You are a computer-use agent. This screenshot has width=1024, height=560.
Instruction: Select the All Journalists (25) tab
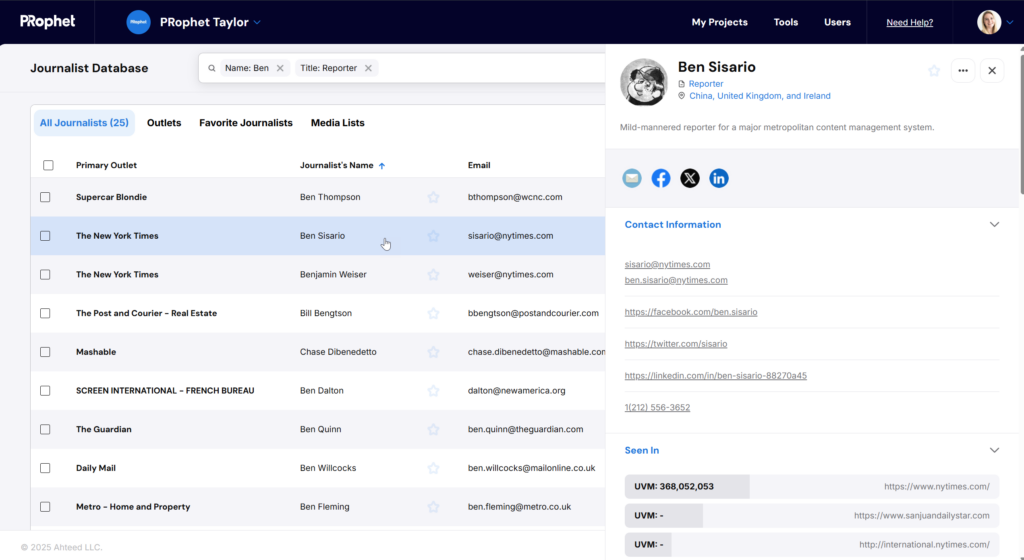pyautogui.click(x=84, y=123)
